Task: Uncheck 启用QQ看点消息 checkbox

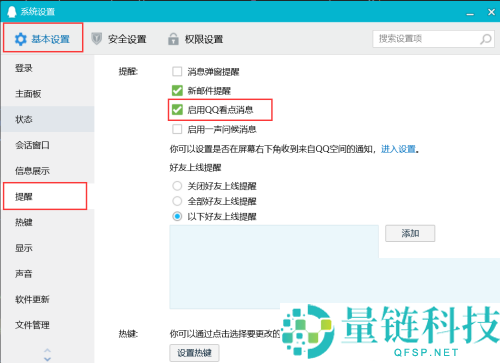Action: pyautogui.click(x=177, y=109)
